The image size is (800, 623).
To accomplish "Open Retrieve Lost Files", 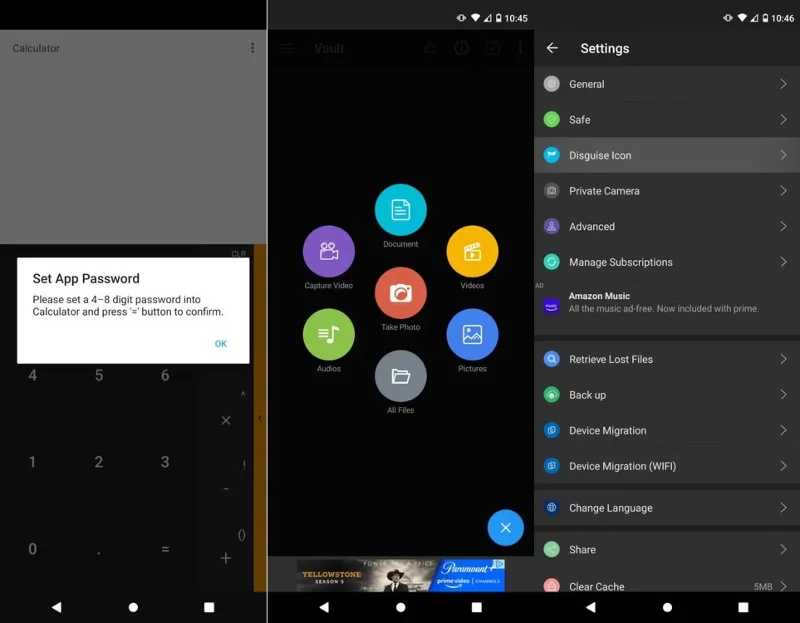I will pyautogui.click(x=667, y=359).
